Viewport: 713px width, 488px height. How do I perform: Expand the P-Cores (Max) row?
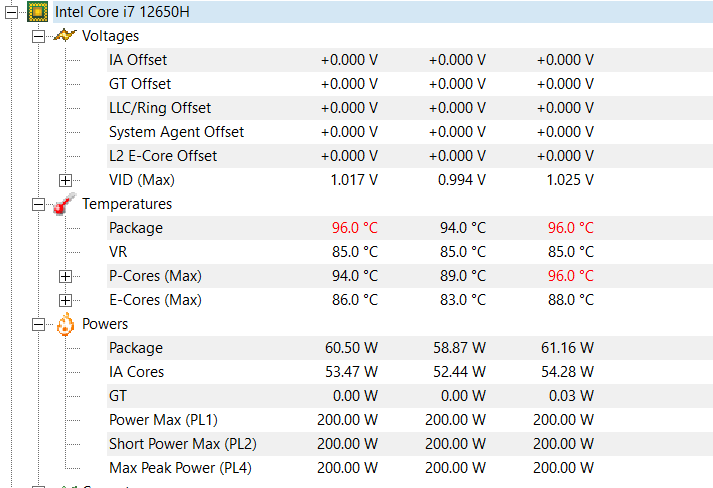click(x=65, y=276)
